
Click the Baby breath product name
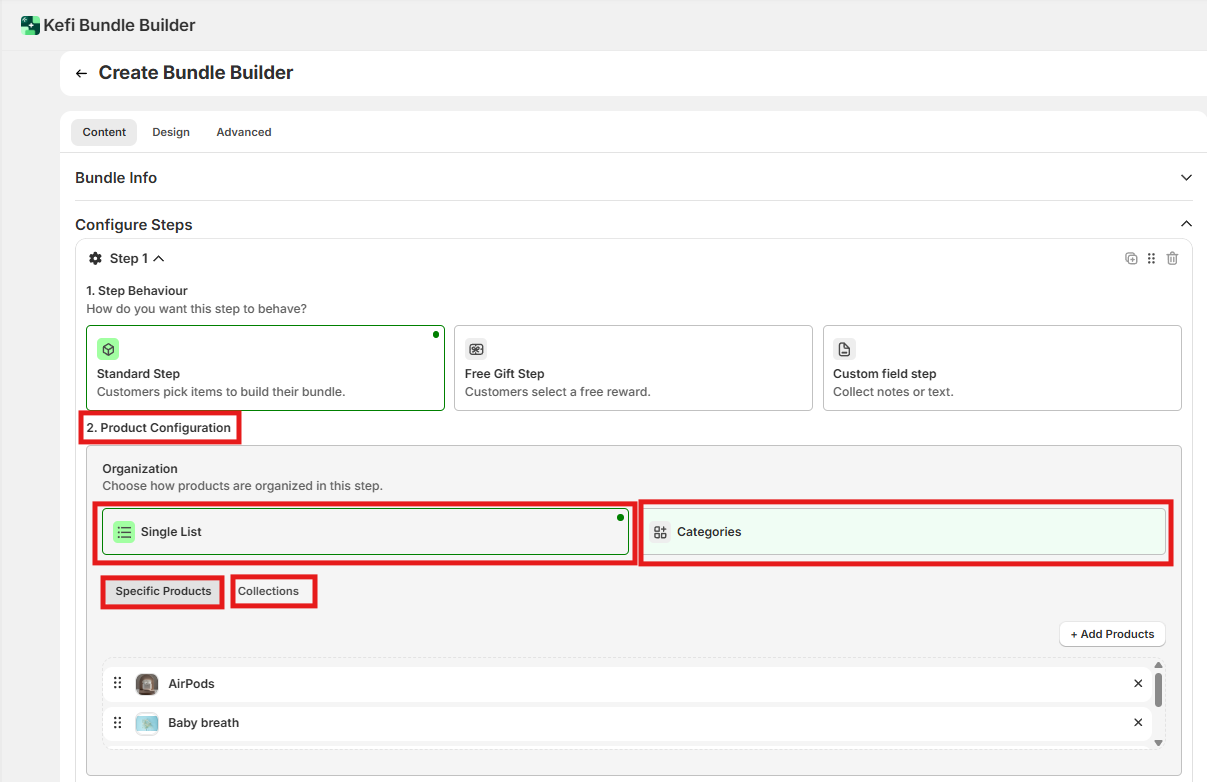click(204, 723)
